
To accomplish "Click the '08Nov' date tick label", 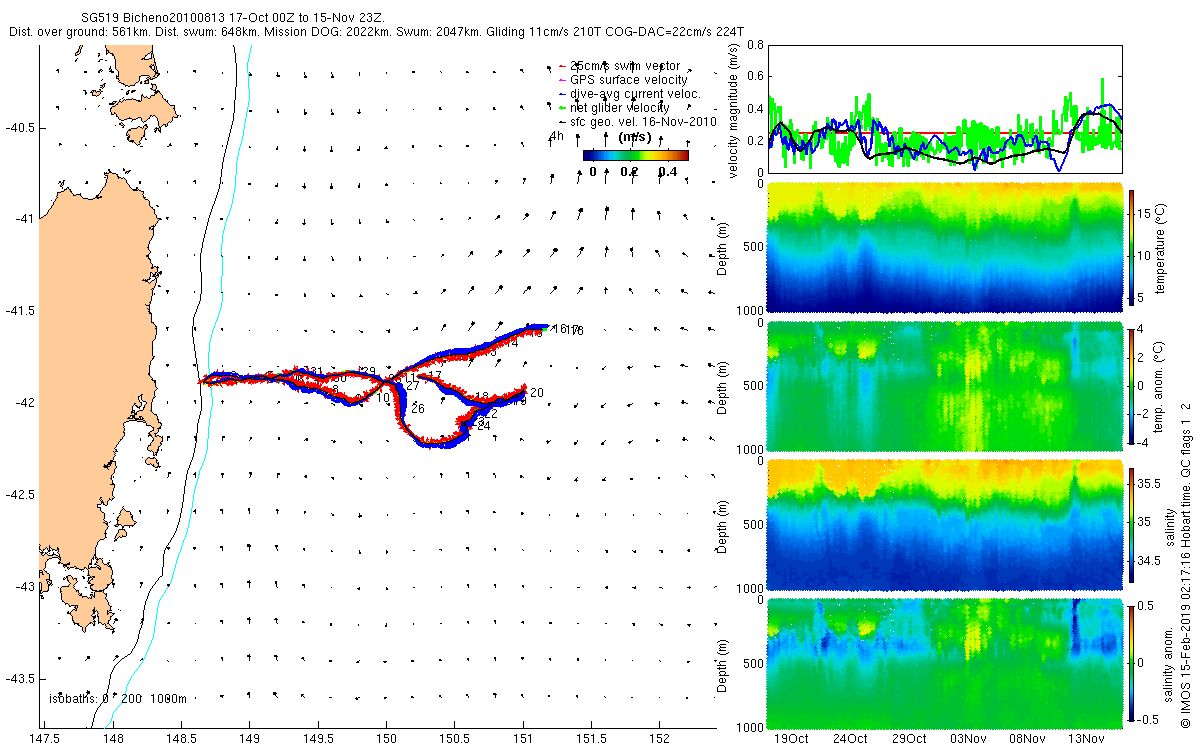I will pyautogui.click(x=1027, y=739).
